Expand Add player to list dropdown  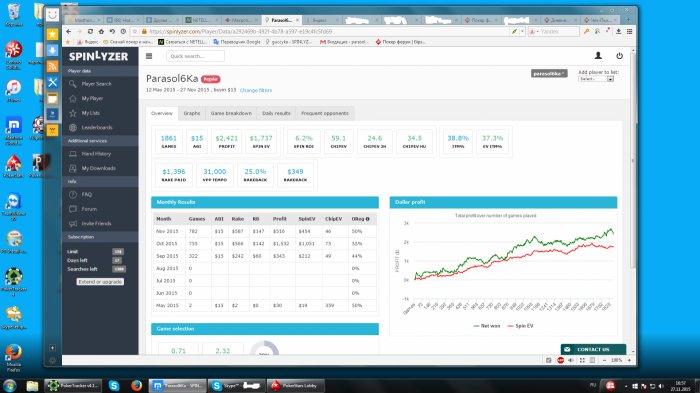596,79
